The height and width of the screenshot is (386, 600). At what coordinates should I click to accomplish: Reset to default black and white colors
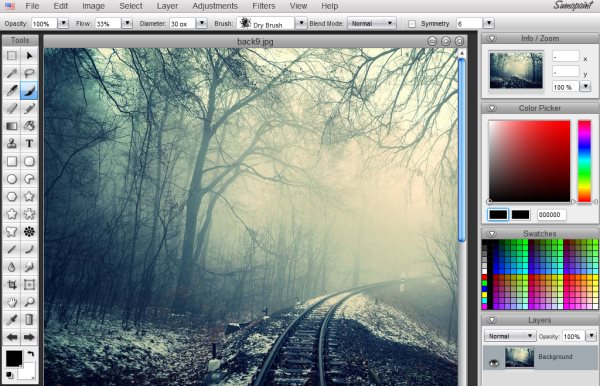tap(9, 375)
